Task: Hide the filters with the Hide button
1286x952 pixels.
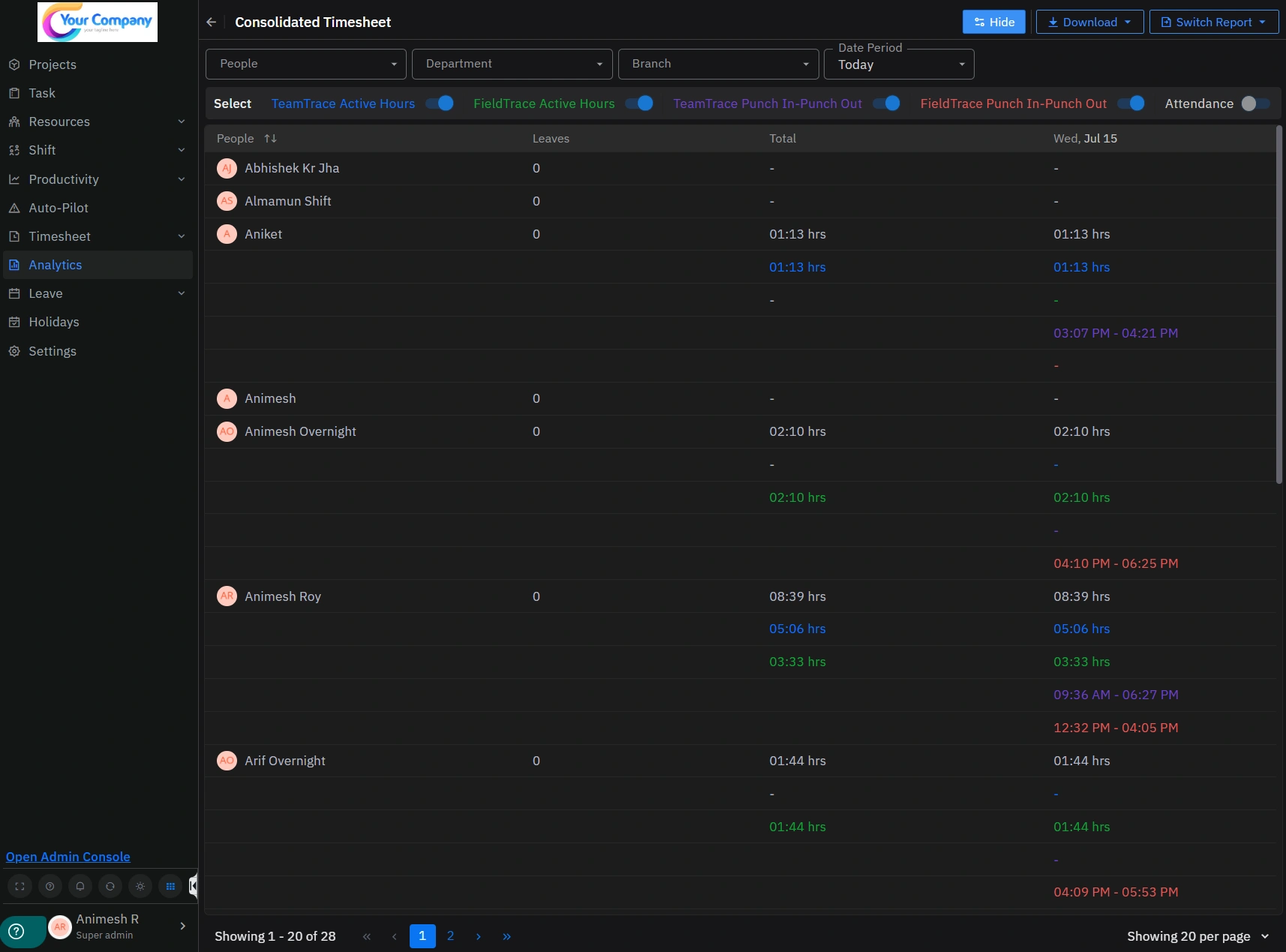Action: click(993, 22)
